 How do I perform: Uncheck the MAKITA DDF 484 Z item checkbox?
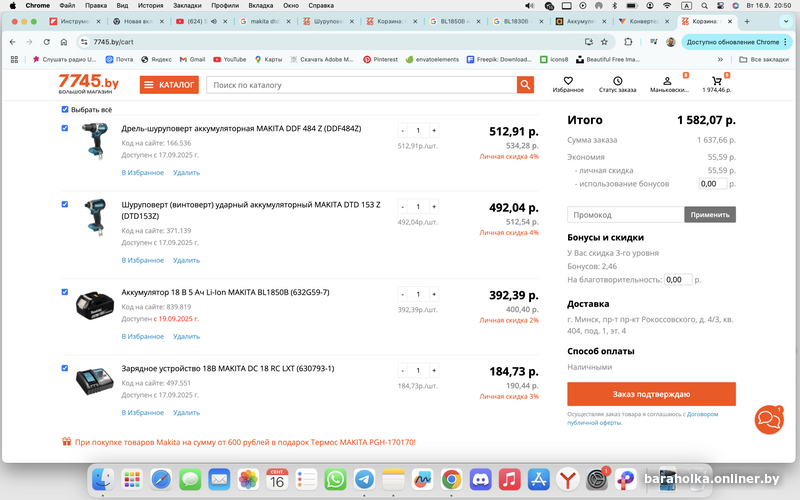pyautogui.click(x=65, y=128)
